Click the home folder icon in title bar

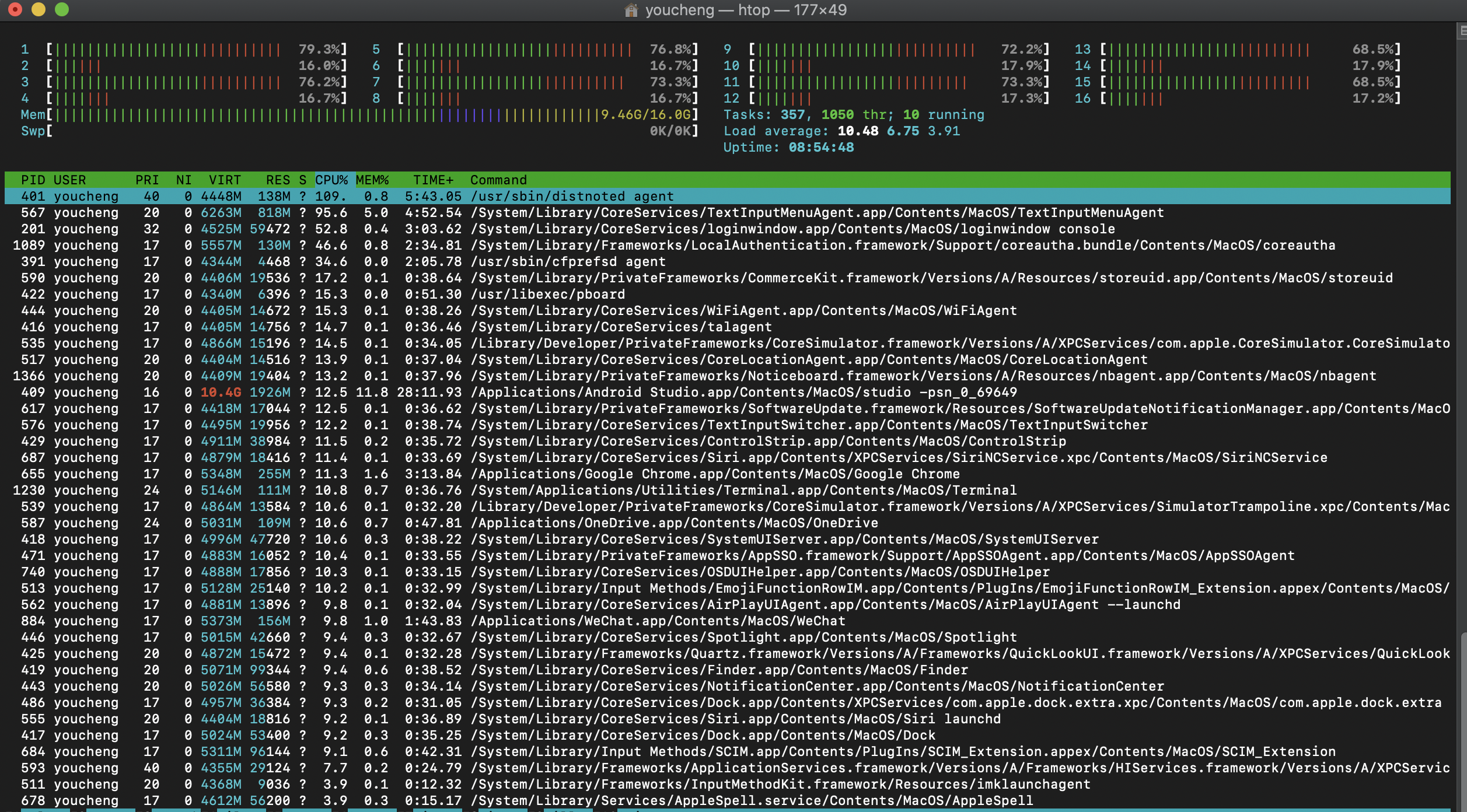[631, 10]
